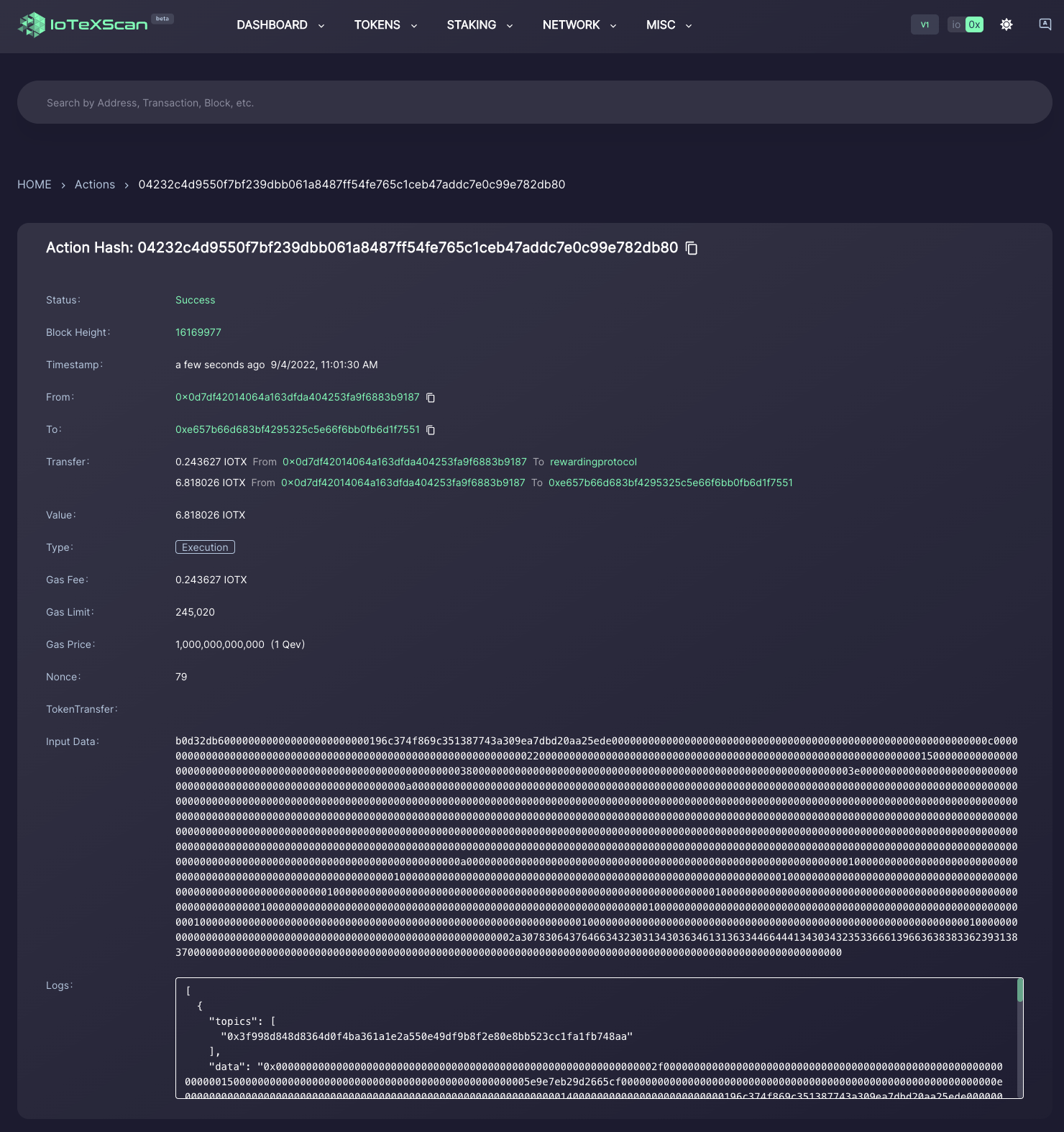Toggle the light/dark theme sun icon
This screenshot has height=1132, width=1064.
click(x=1006, y=24)
